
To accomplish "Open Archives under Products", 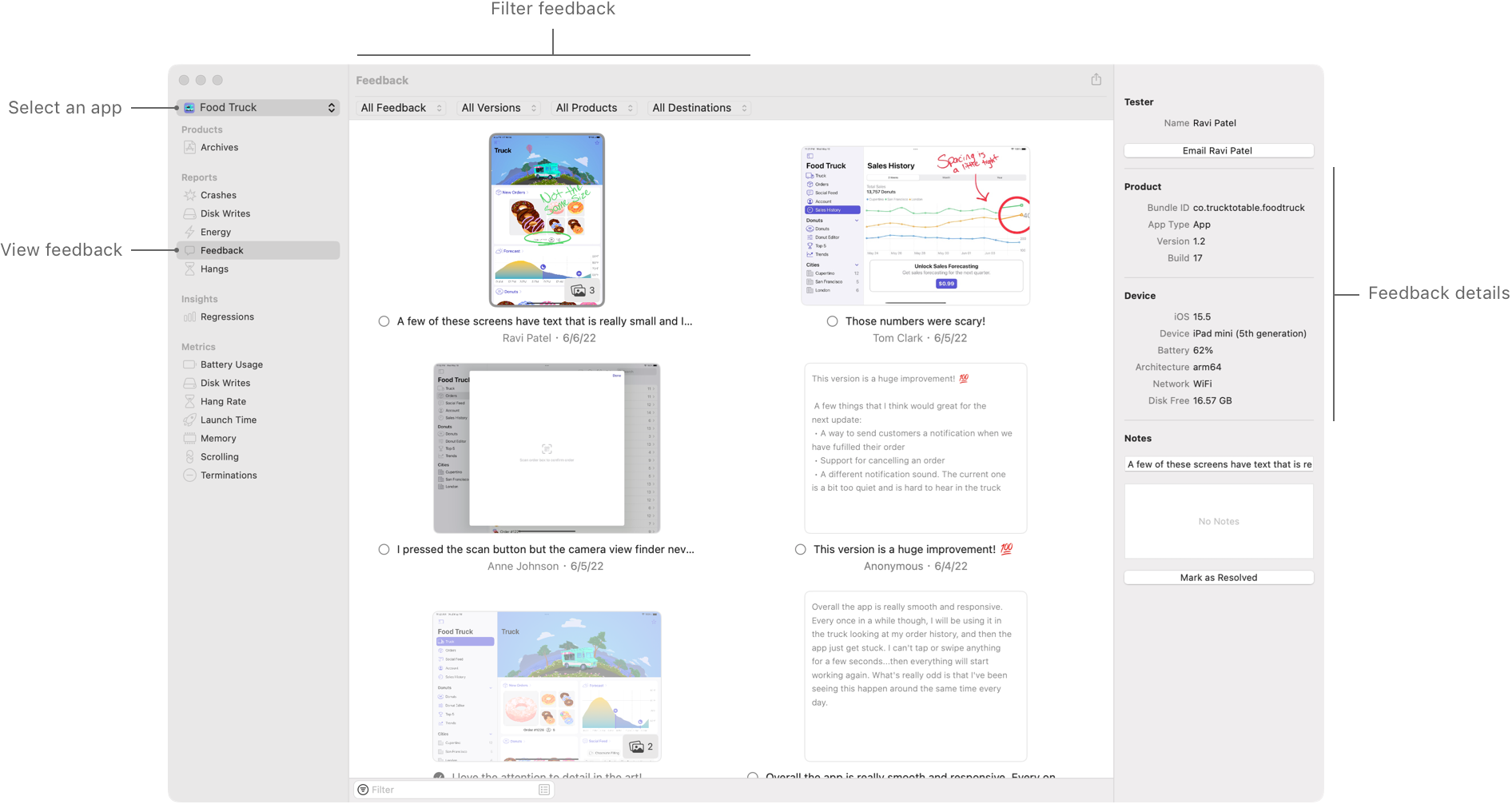I will [x=219, y=147].
